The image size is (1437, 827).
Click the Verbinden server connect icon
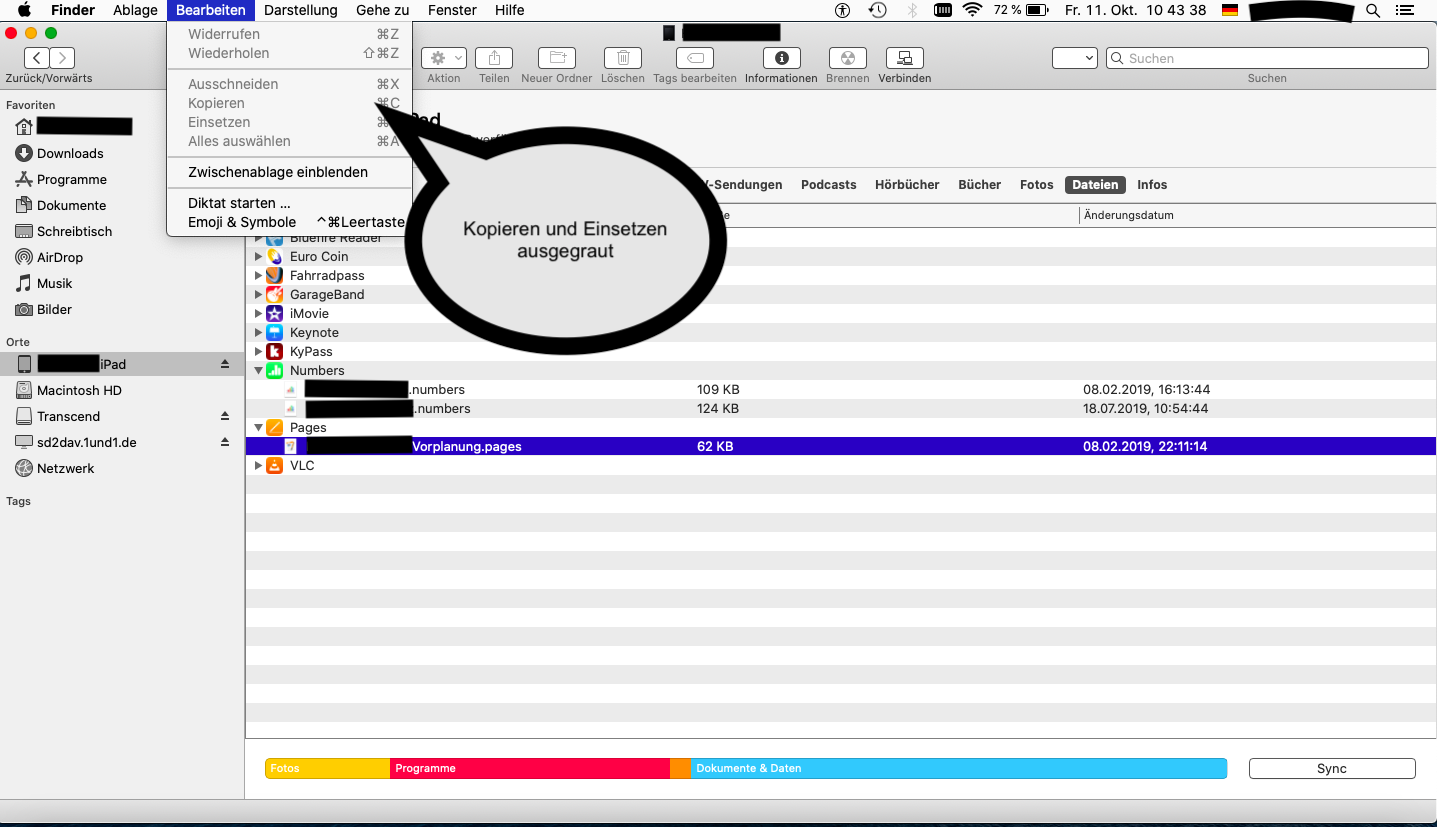point(905,58)
